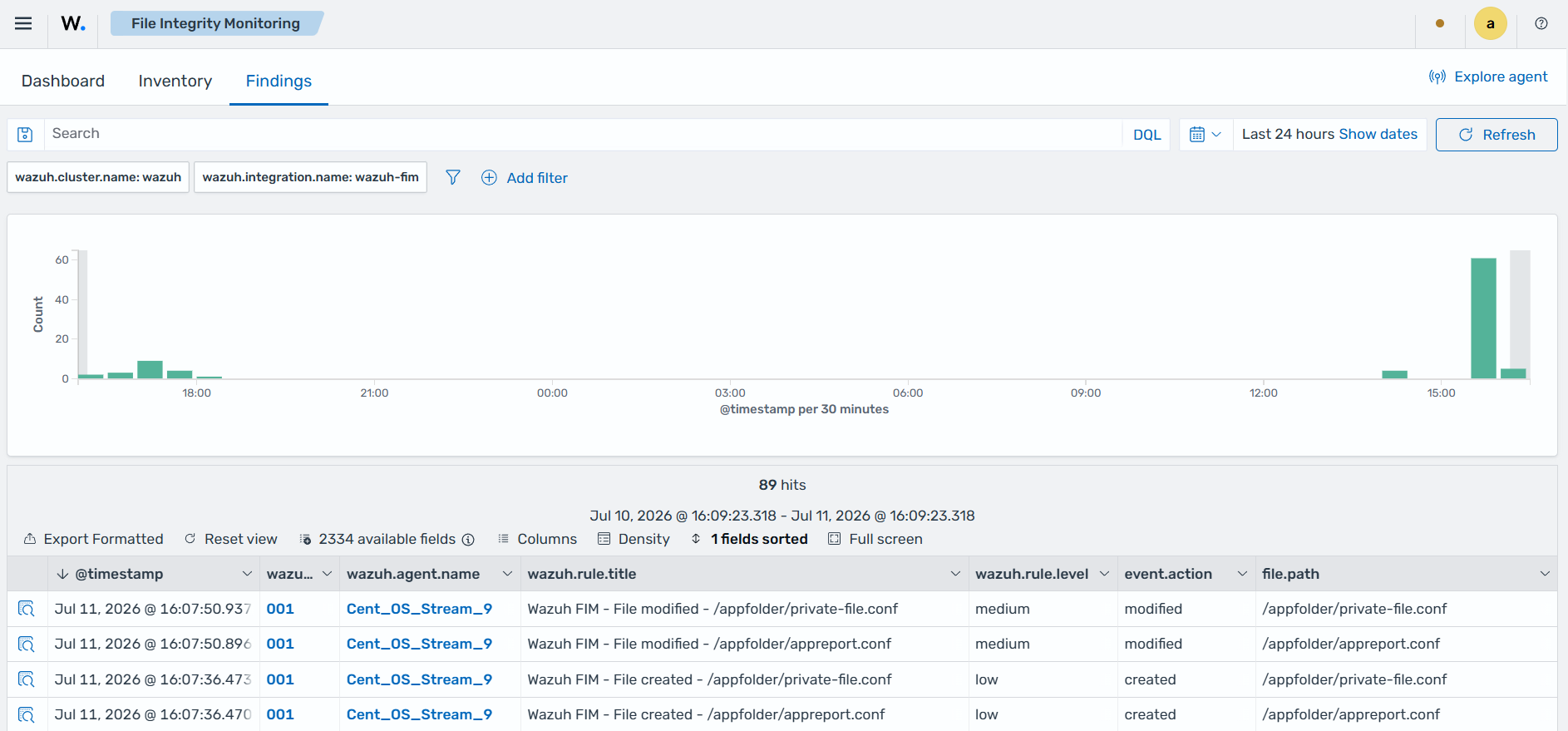Expand the wazu... column header menu
This screenshot has width=1568, height=731.
click(x=327, y=574)
